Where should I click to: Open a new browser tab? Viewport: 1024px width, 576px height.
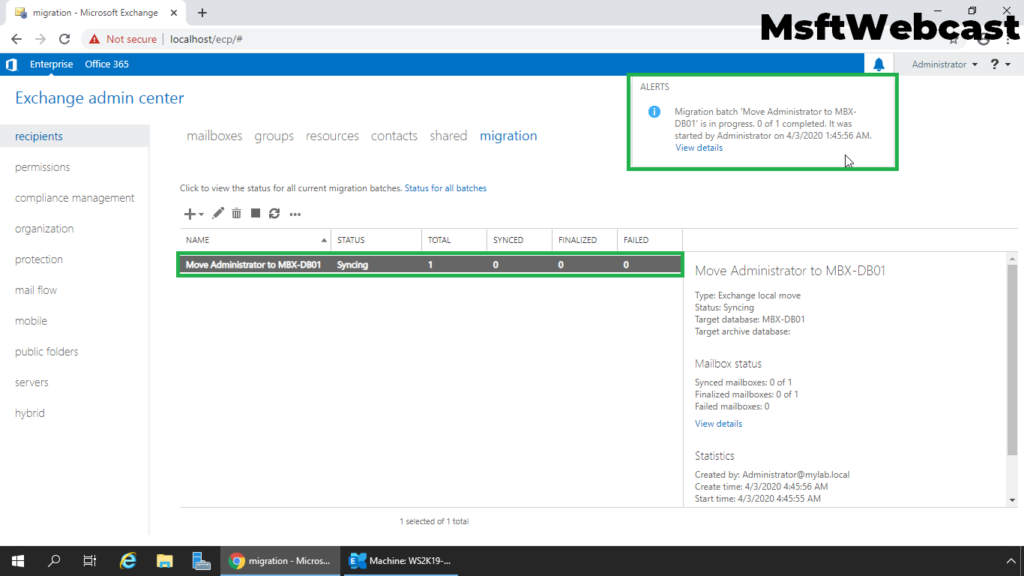[x=202, y=12]
